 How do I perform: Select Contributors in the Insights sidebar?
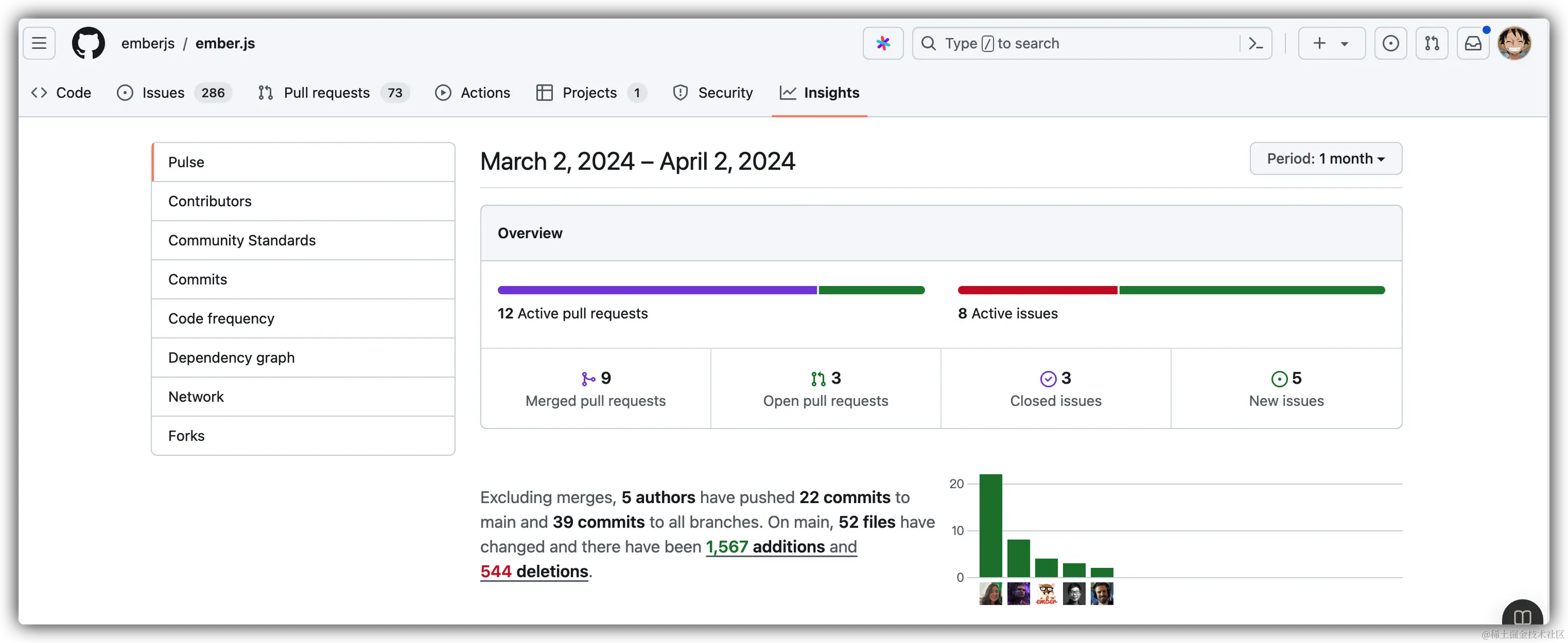tap(210, 201)
